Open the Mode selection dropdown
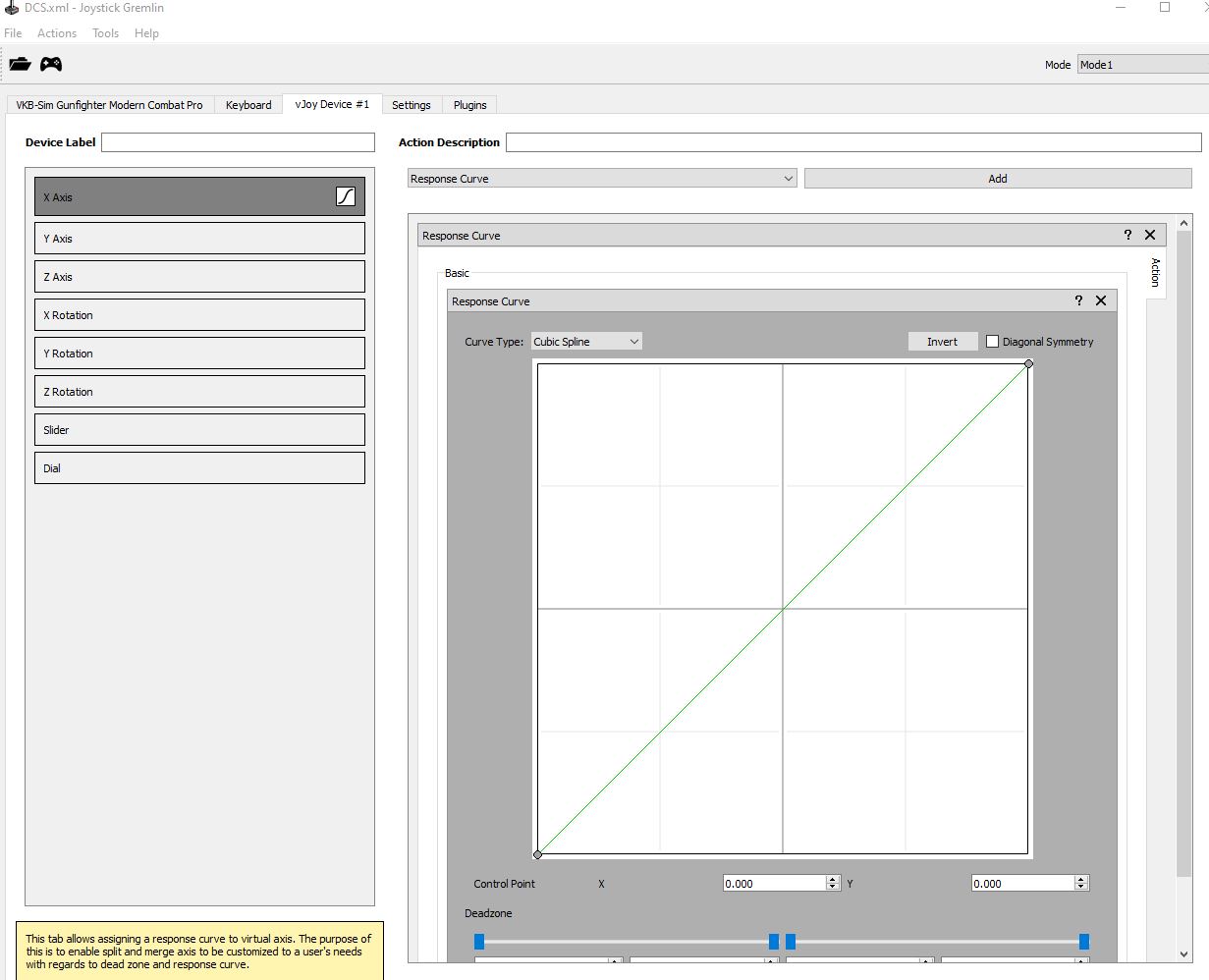 [x=1143, y=65]
